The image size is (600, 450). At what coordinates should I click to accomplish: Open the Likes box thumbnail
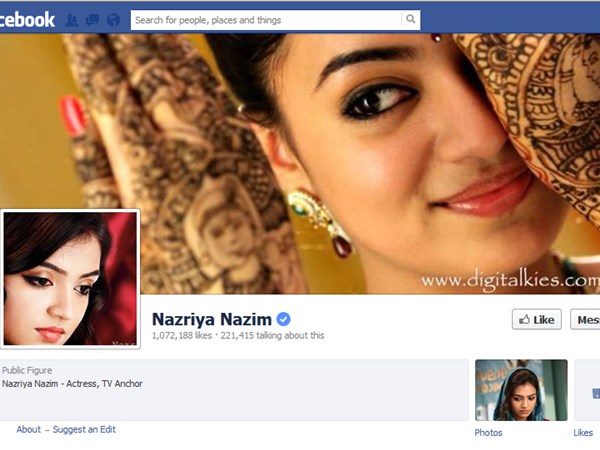pos(587,390)
